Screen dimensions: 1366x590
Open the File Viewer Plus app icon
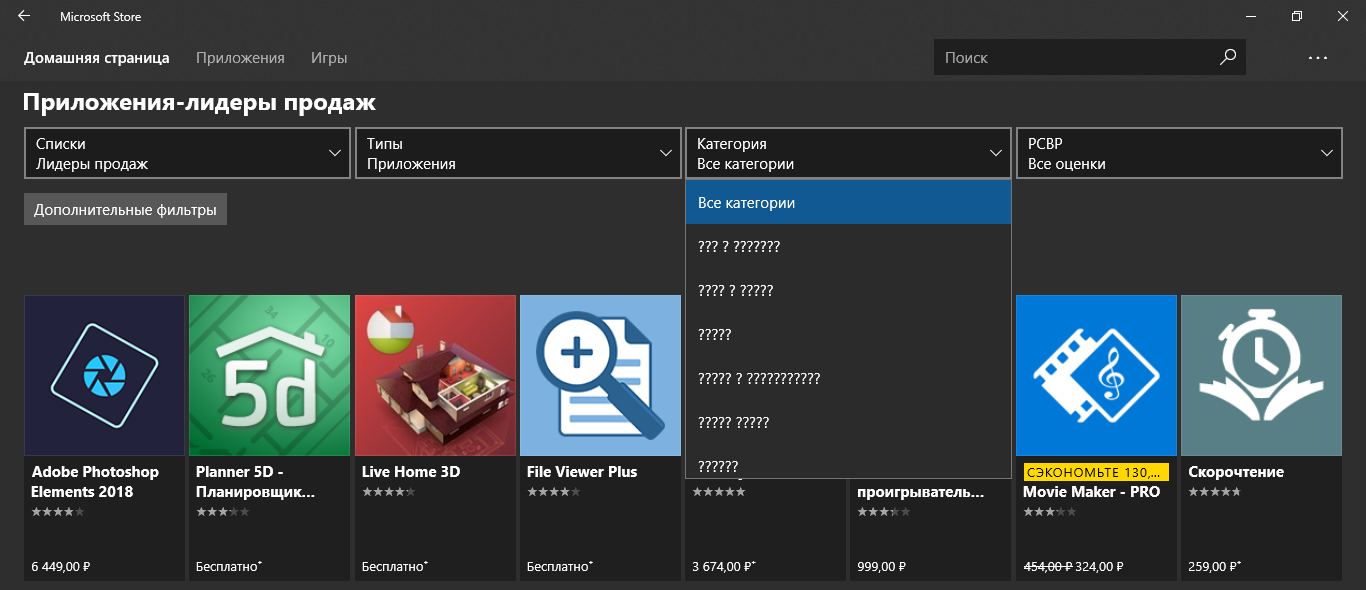tap(601, 375)
